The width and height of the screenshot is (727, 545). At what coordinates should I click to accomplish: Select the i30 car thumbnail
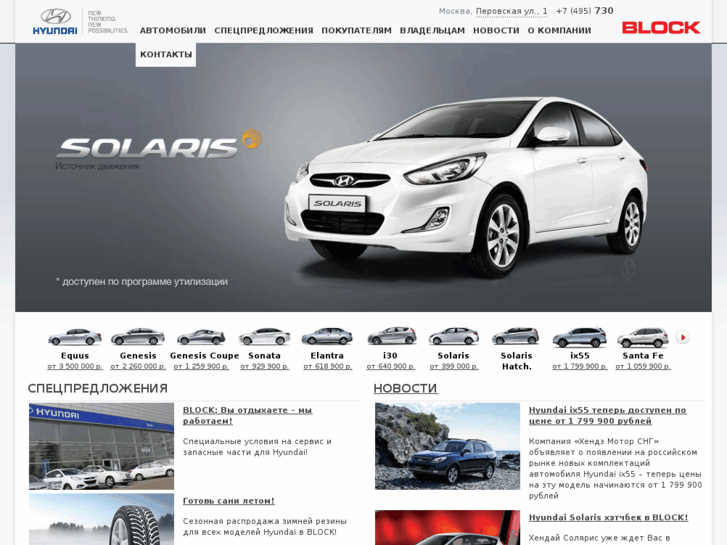pyautogui.click(x=391, y=337)
